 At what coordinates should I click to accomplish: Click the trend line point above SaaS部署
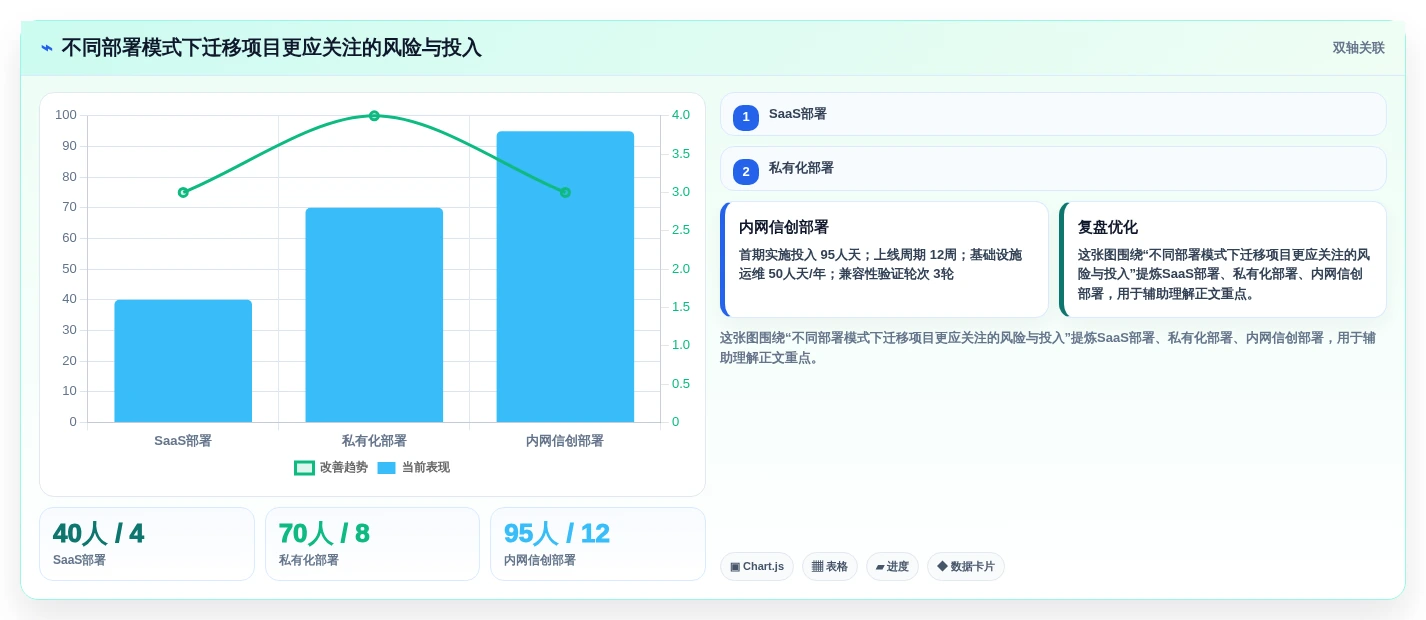coord(183,192)
